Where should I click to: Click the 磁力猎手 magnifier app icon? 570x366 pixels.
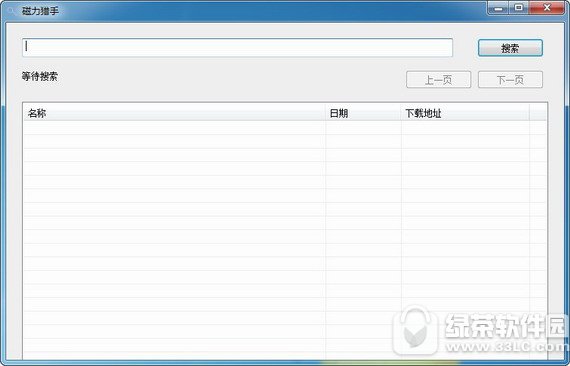pyautogui.click(x=11, y=11)
